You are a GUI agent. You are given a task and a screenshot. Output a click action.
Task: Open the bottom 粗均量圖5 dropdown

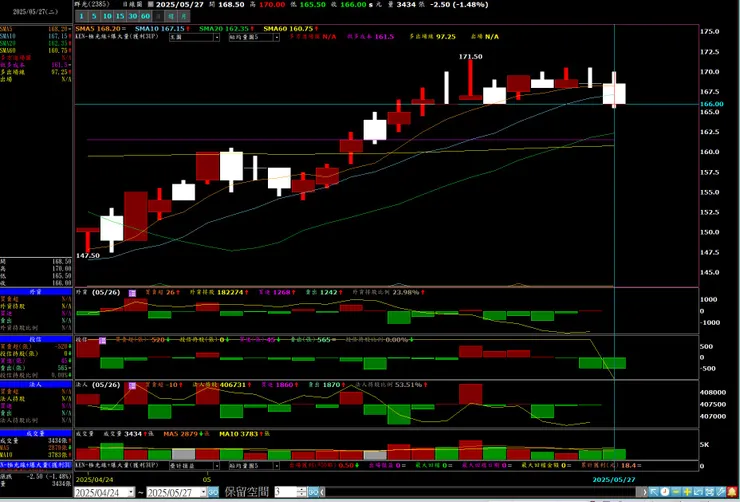(254, 466)
